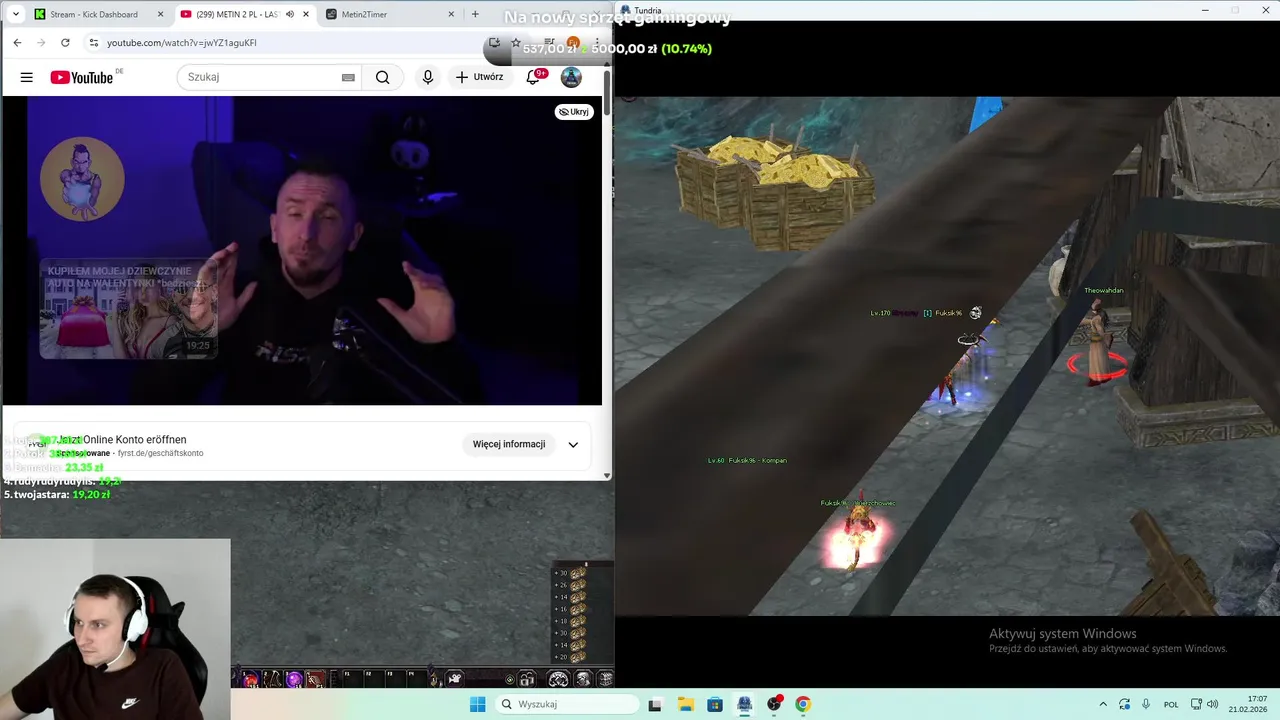Go back in Chrome
This screenshot has width=1280, height=720.
pos(17,43)
